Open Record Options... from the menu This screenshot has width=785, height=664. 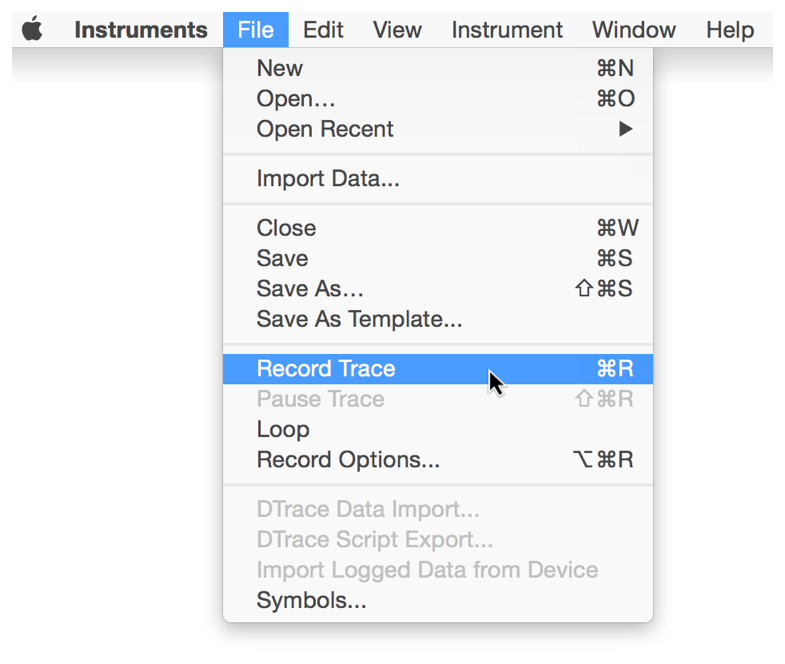pyautogui.click(x=348, y=460)
